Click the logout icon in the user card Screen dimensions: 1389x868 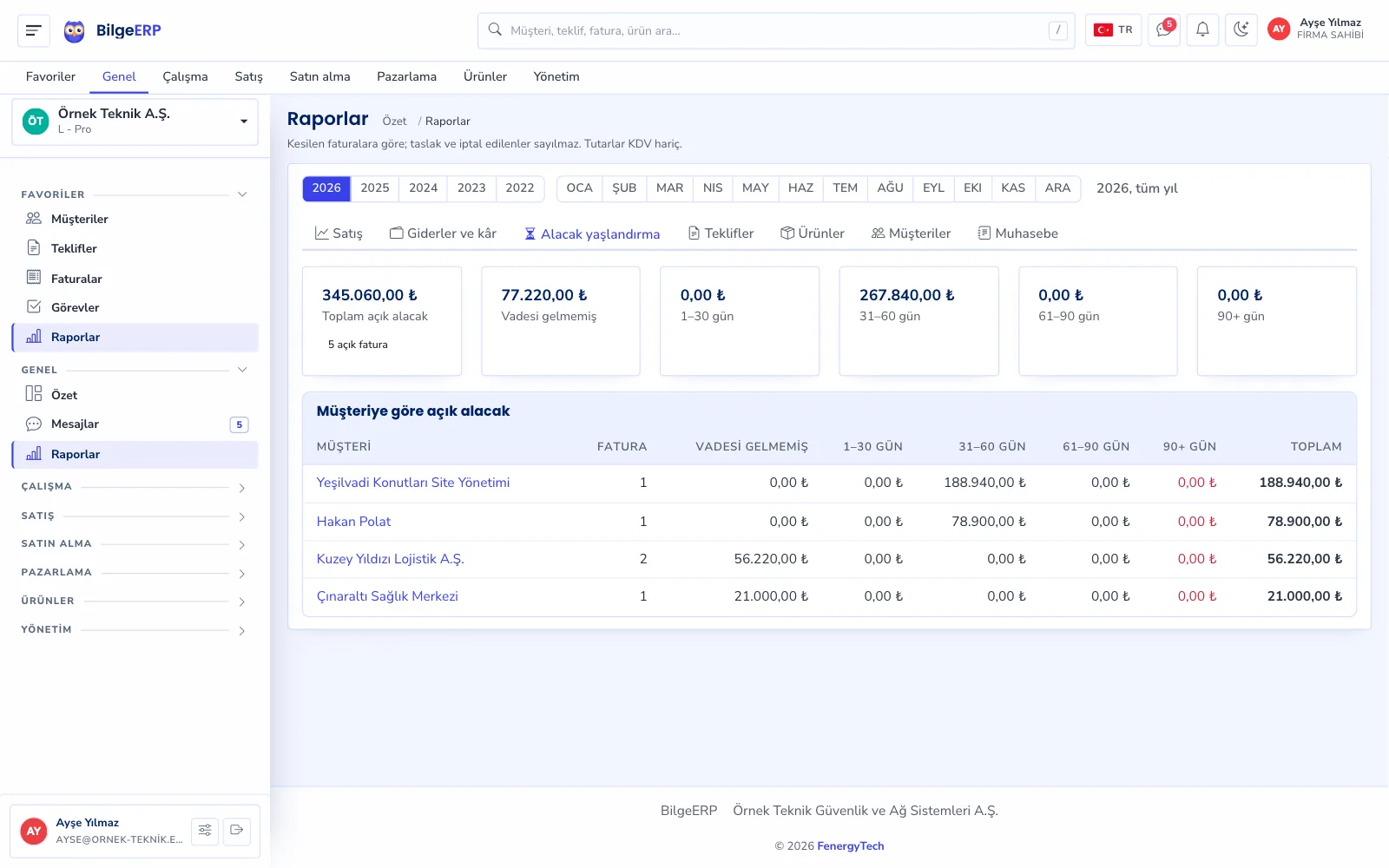point(237,831)
